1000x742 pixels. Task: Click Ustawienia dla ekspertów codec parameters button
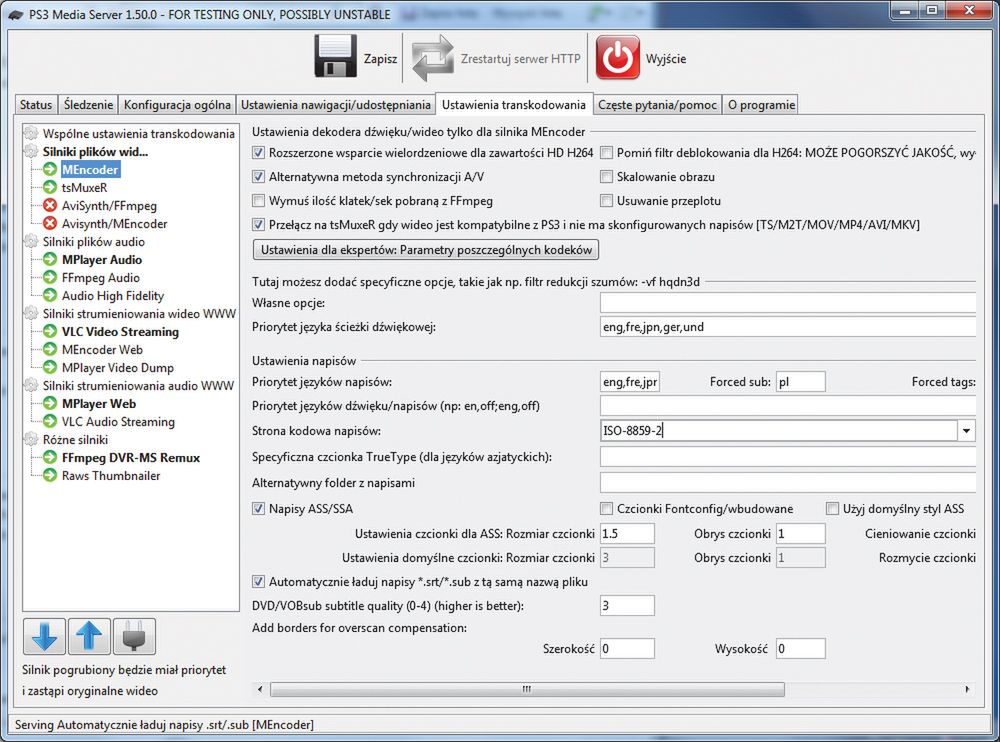point(426,249)
